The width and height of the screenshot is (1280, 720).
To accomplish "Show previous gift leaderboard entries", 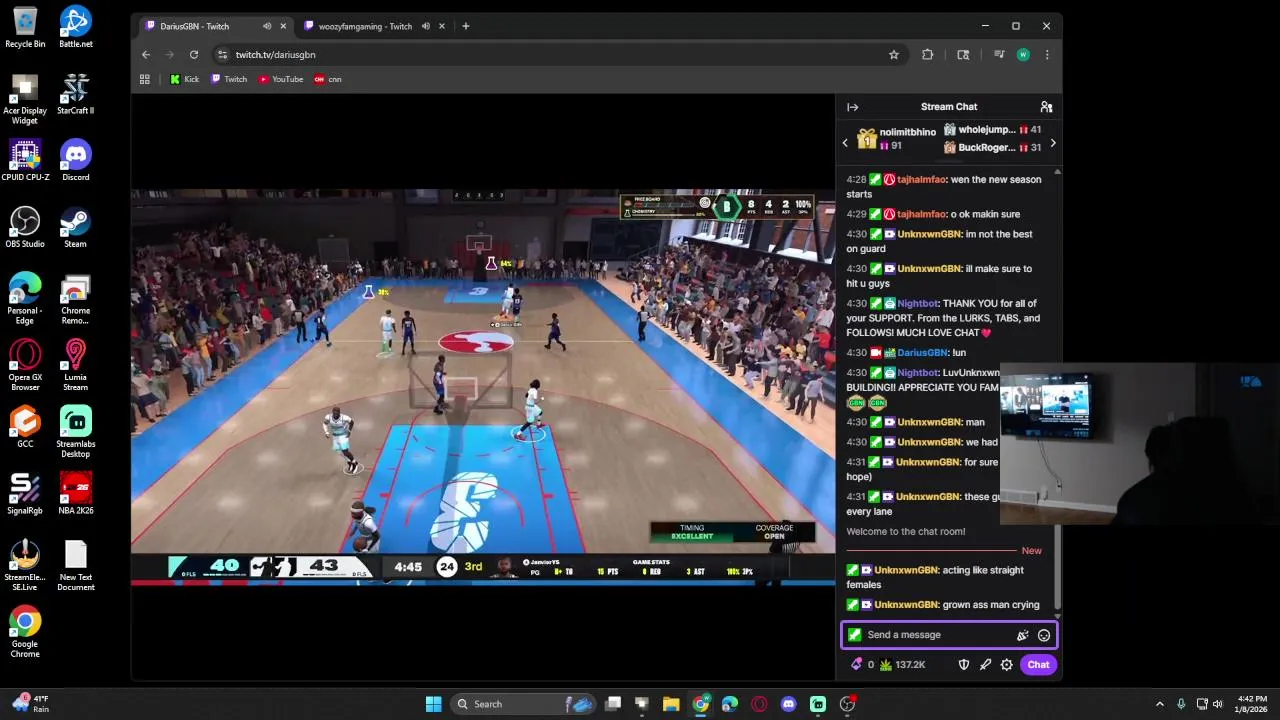I will (845, 143).
